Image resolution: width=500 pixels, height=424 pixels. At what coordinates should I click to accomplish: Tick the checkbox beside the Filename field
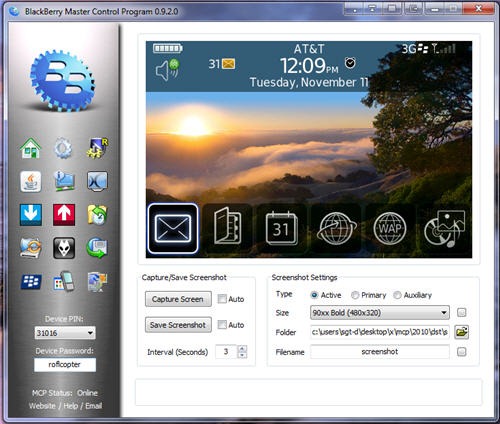(x=462, y=352)
